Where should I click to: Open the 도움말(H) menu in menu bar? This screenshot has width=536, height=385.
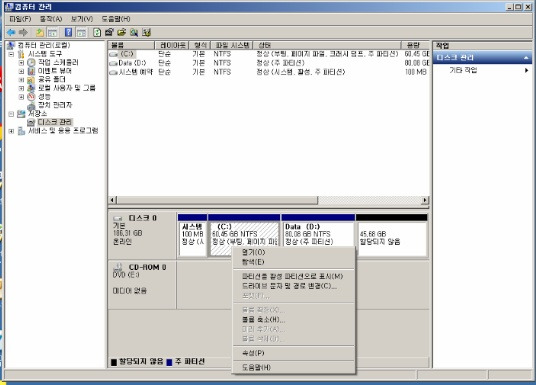tap(116, 19)
